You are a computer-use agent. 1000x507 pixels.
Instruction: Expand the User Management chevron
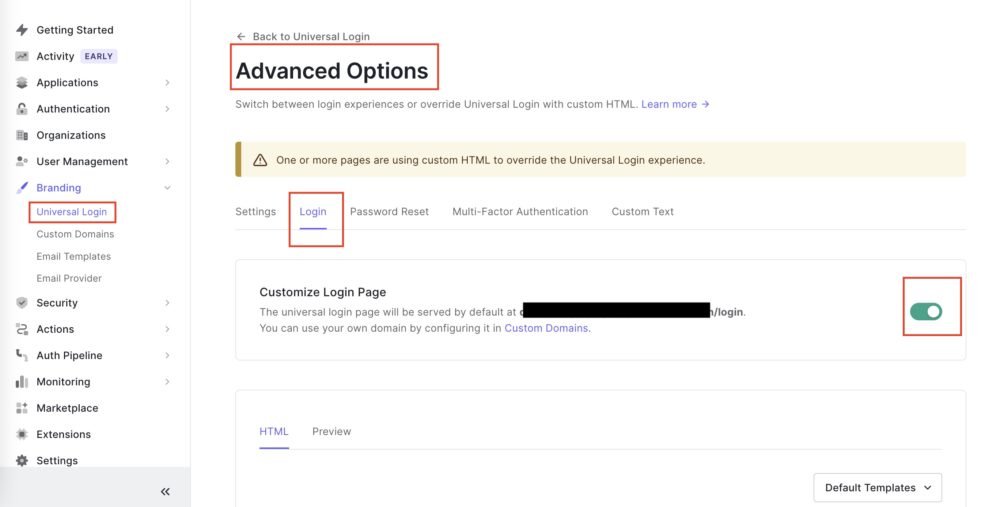[x=167, y=161]
